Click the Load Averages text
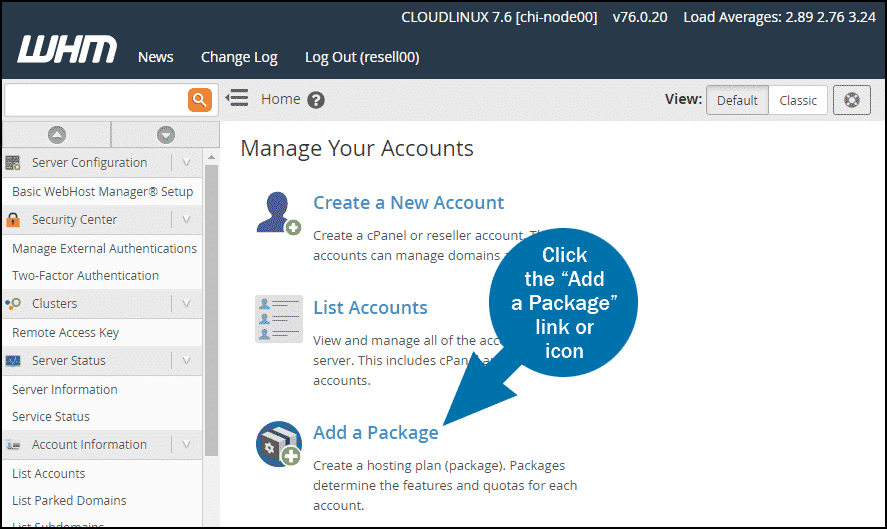 [x=780, y=18]
